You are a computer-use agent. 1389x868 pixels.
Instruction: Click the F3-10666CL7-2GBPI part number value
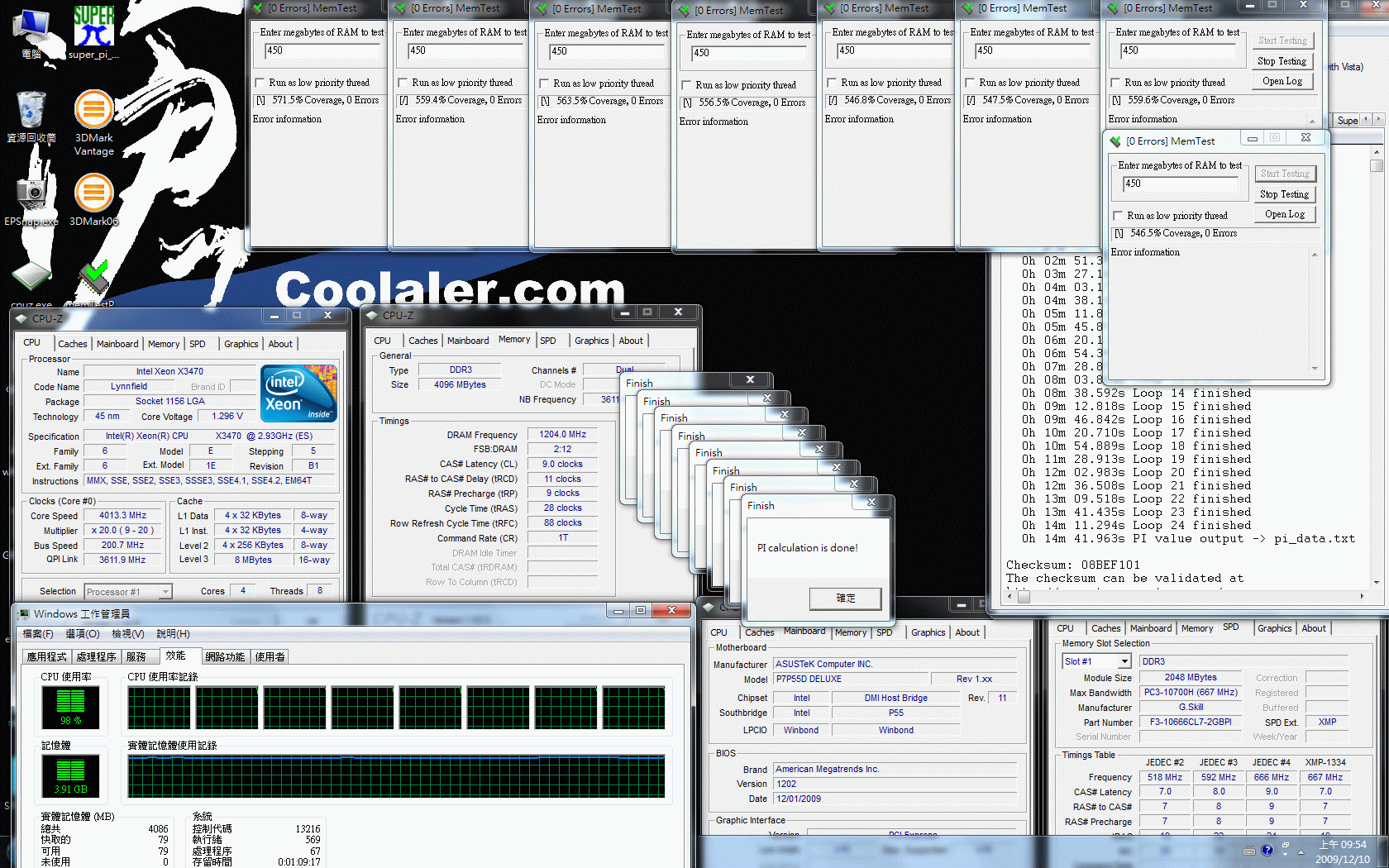1190,722
